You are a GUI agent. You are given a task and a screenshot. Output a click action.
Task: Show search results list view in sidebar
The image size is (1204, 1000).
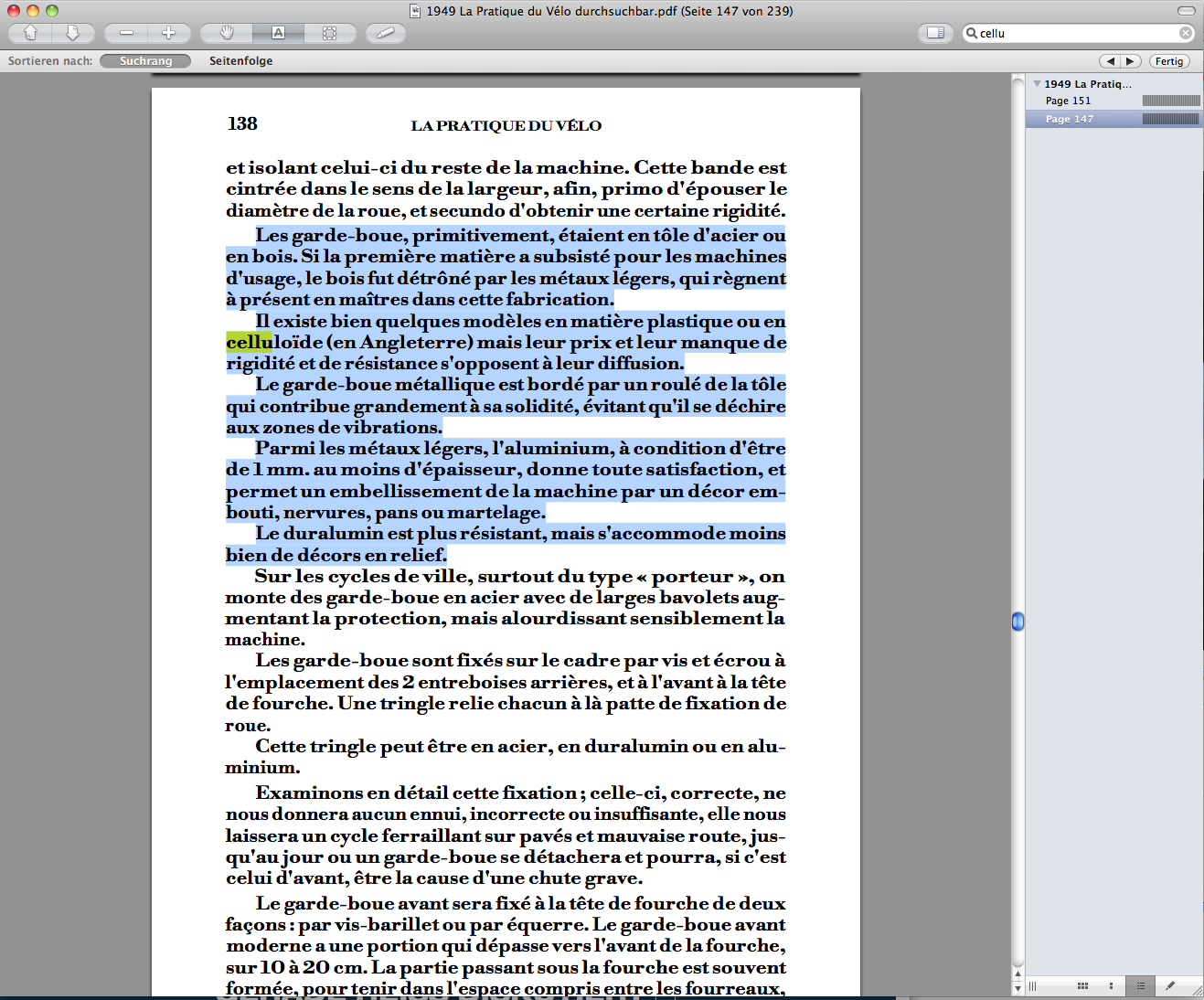point(1140,986)
